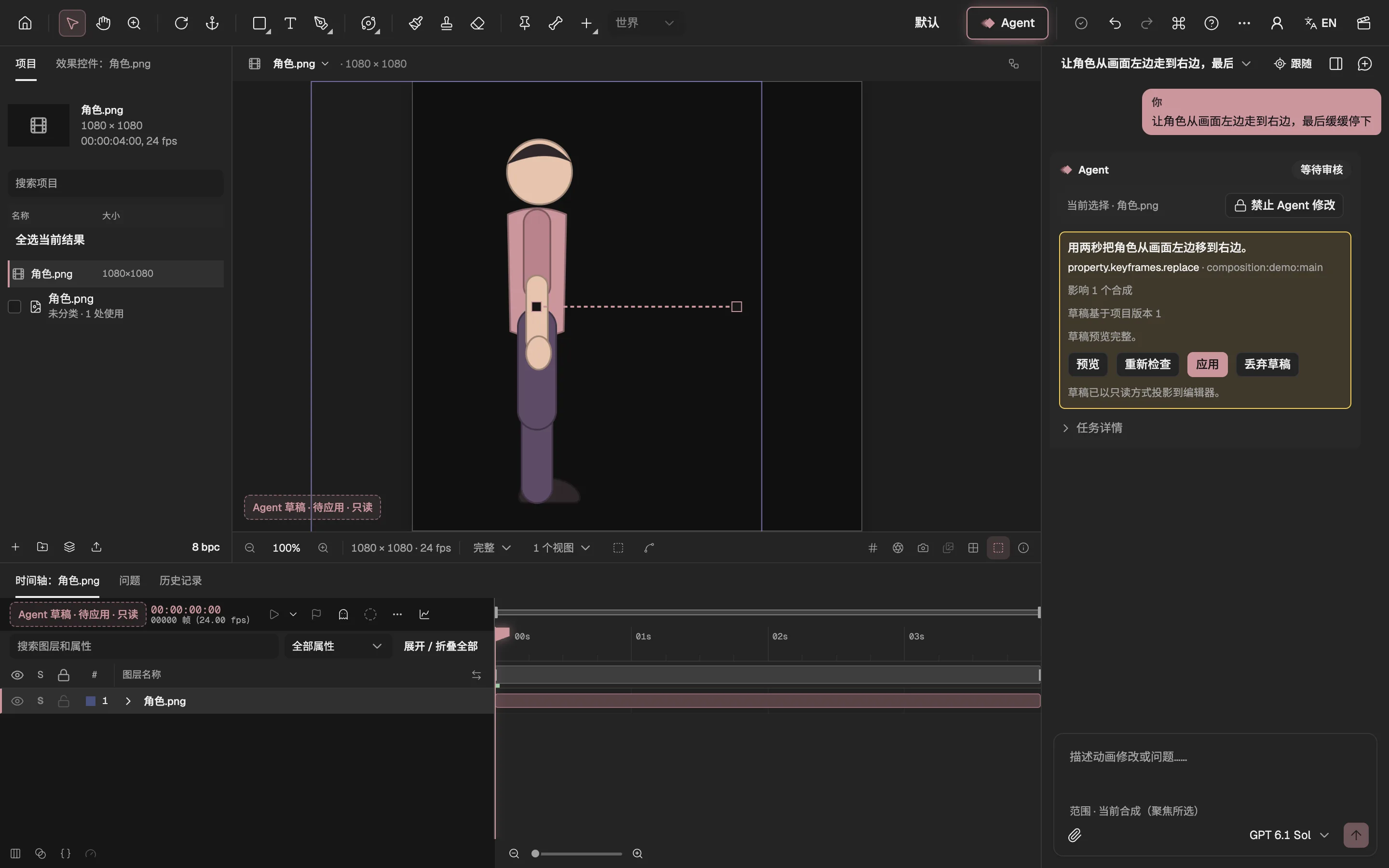Switch to the 问题 tab
The image size is (1389, 868).
130,581
